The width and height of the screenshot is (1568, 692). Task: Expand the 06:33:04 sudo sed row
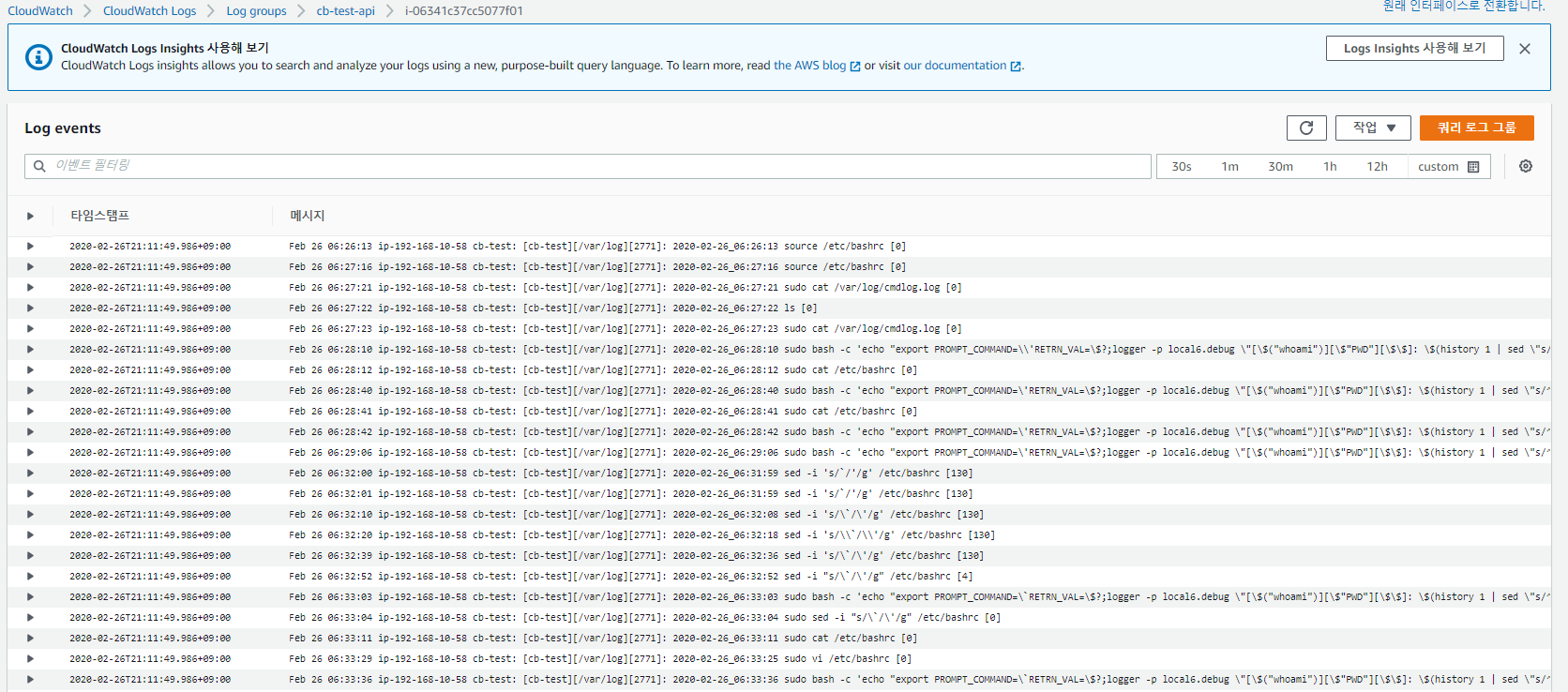30,618
